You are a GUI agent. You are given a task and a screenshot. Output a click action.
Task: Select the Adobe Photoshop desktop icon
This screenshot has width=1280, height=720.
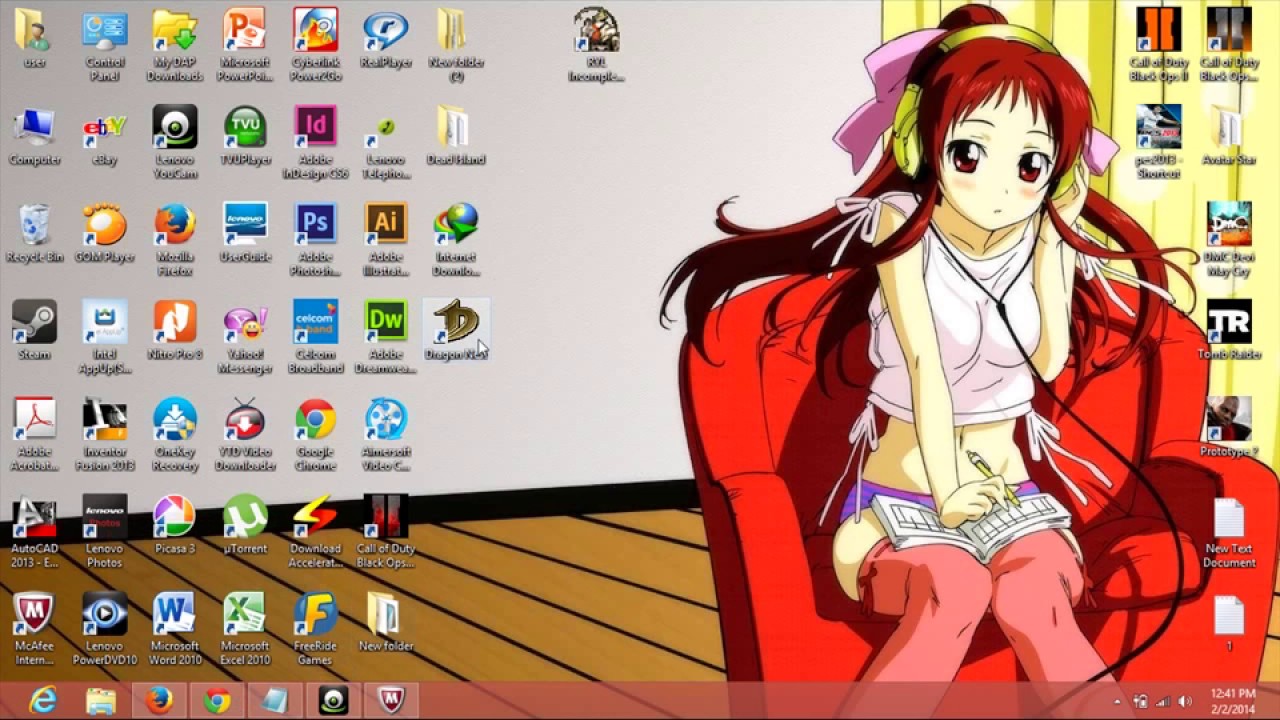click(315, 240)
